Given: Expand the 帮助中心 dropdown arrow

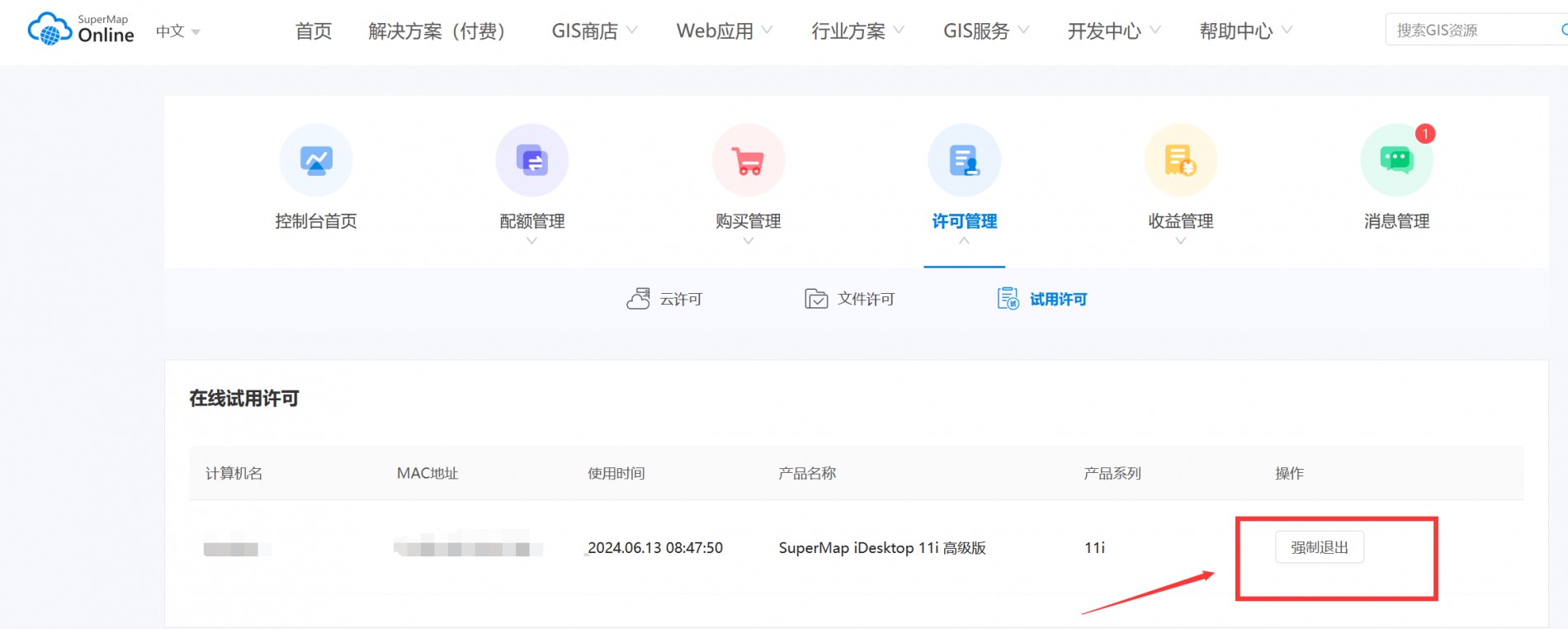Looking at the screenshot, I should coord(1287,31).
